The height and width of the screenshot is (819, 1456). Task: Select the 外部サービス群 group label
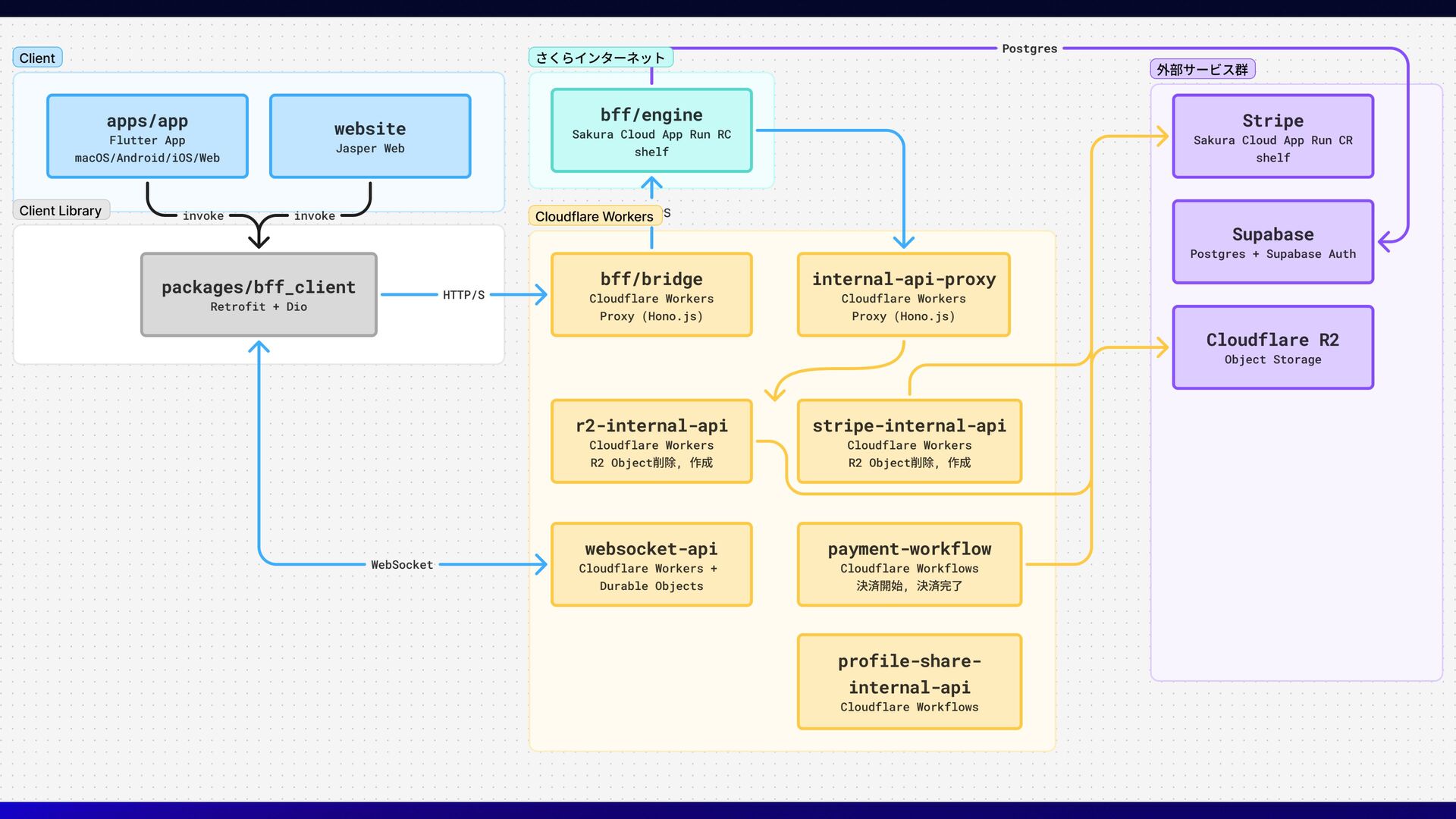[1202, 70]
